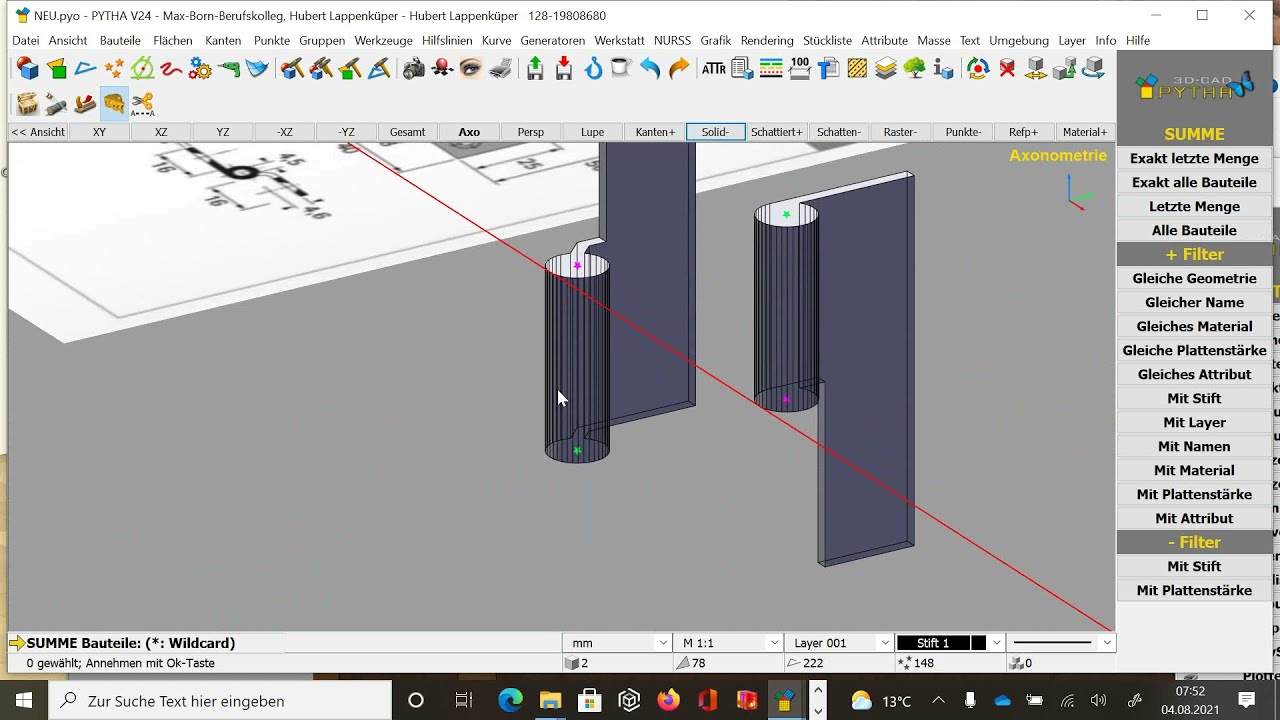This screenshot has width=1280, height=720.
Task: Click the Gleiches Material filter button
Action: pos(1194,326)
